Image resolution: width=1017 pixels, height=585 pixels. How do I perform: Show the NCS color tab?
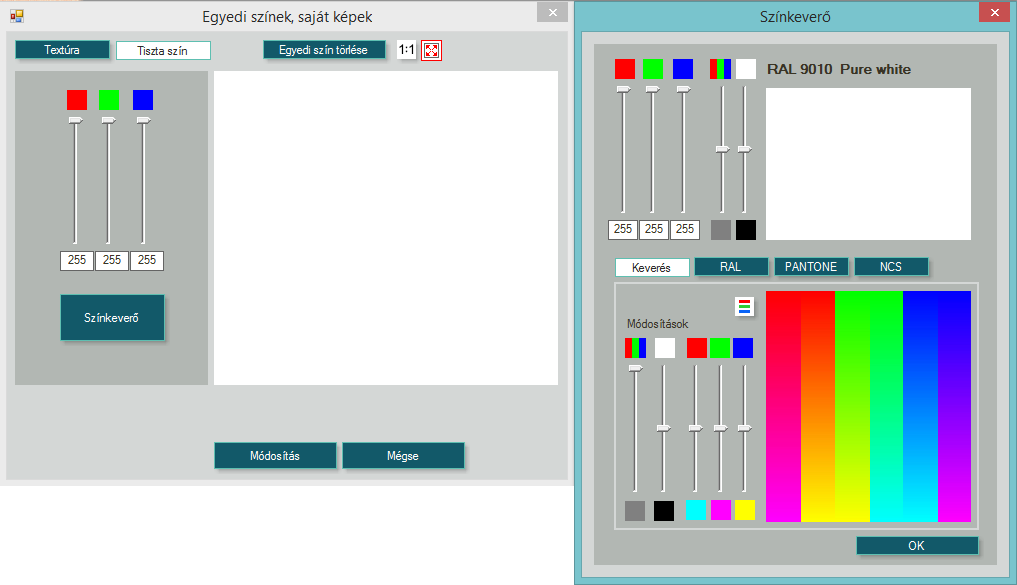891,267
